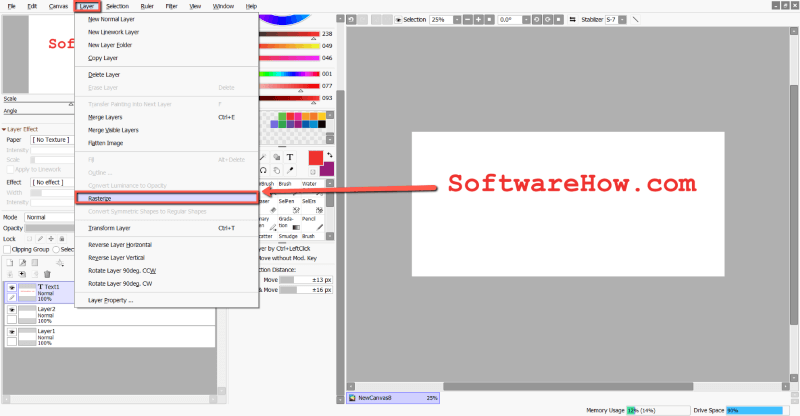
Task: Open the Filter menu
Action: click(171, 6)
